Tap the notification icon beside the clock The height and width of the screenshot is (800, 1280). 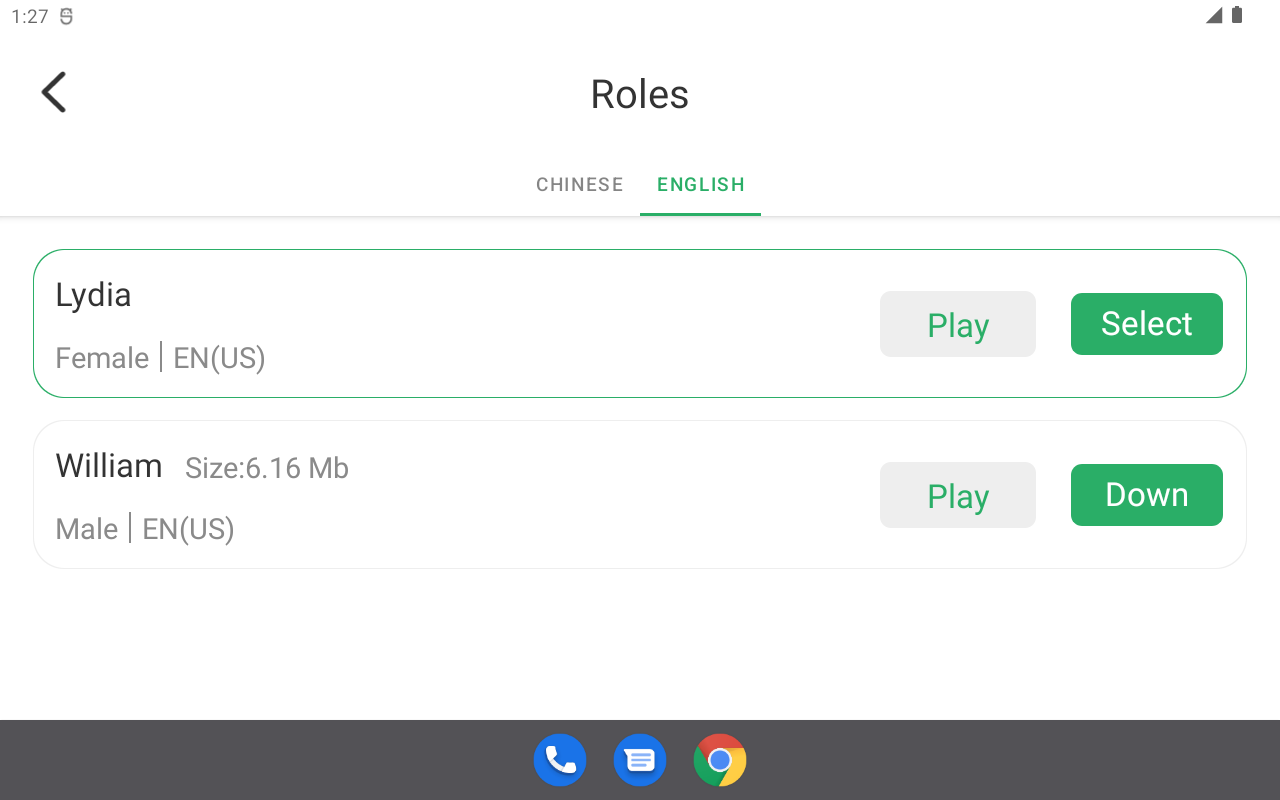point(66,17)
